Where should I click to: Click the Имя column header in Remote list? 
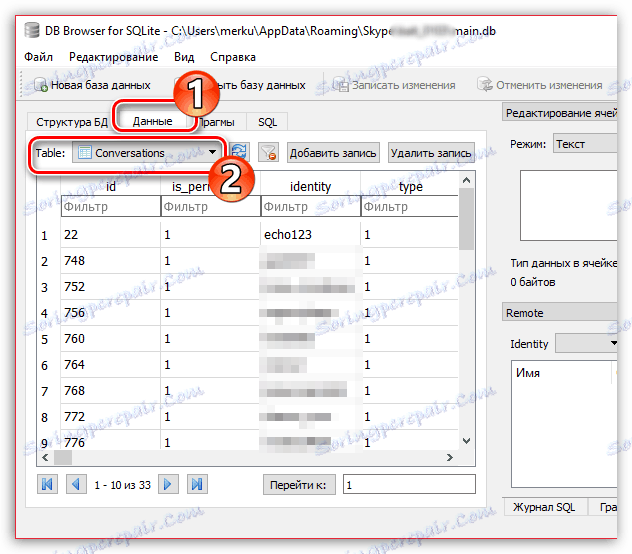tap(562, 373)
